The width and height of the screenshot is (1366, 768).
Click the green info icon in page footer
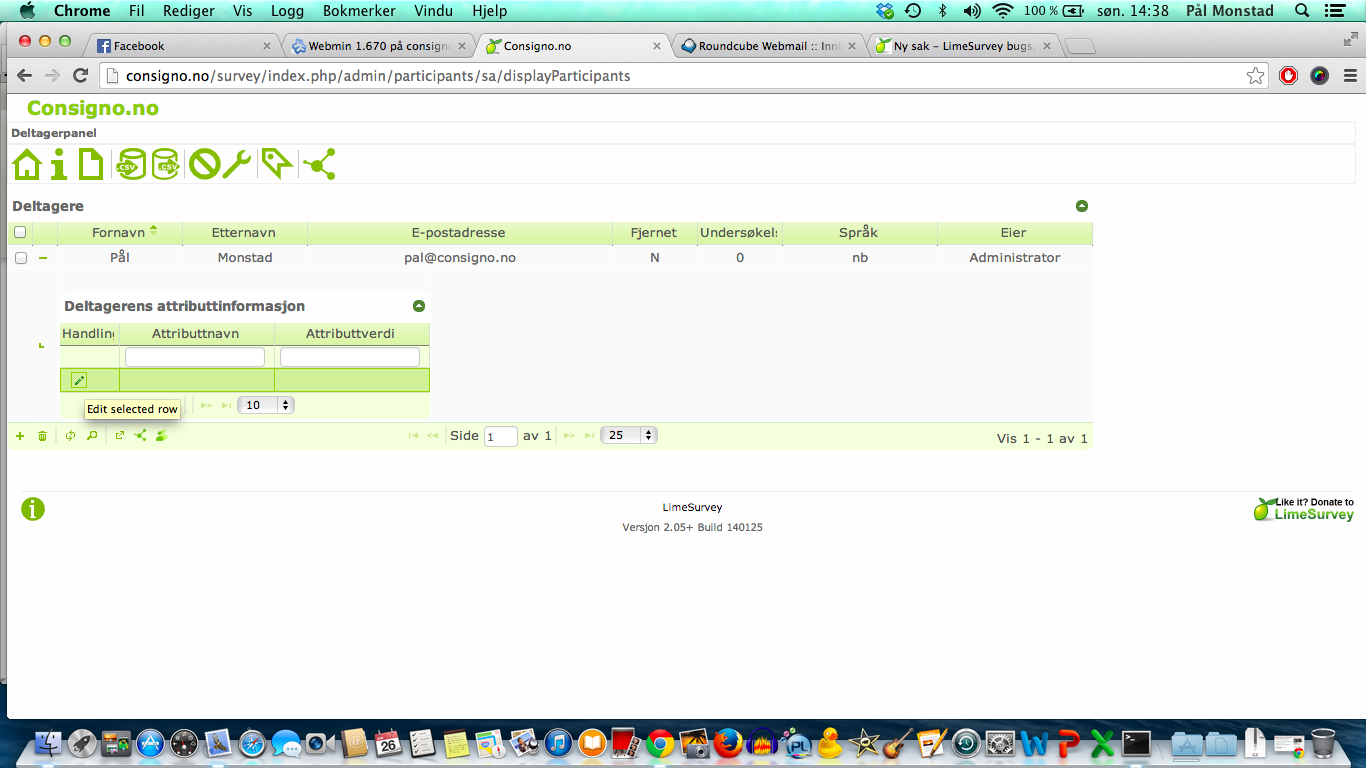33,509
